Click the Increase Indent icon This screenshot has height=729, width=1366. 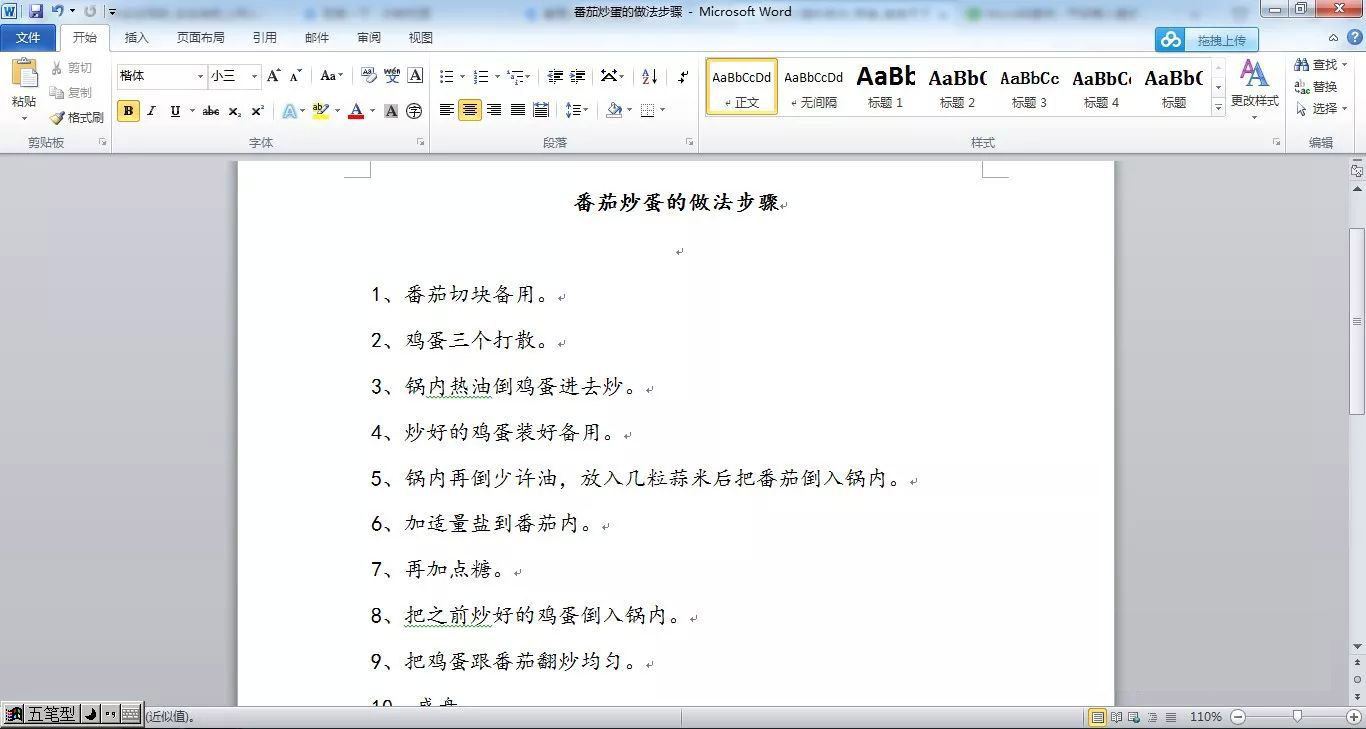point(577,76)
